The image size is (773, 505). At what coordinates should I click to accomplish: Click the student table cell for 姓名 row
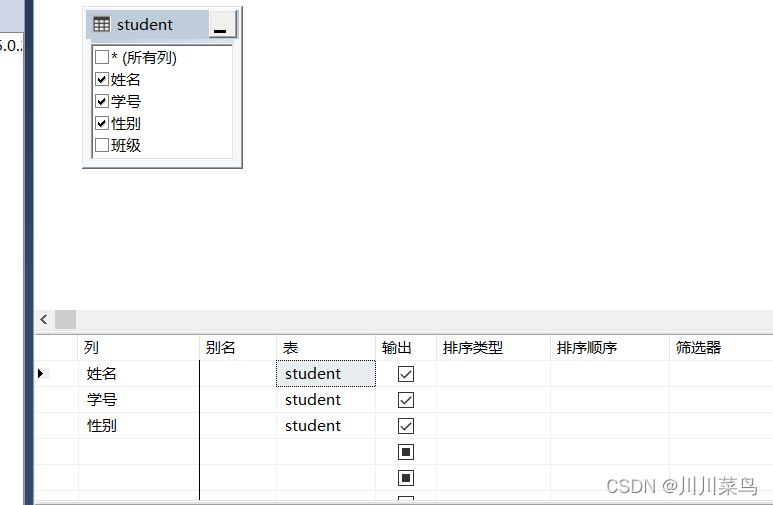click(x=326, y=374)
